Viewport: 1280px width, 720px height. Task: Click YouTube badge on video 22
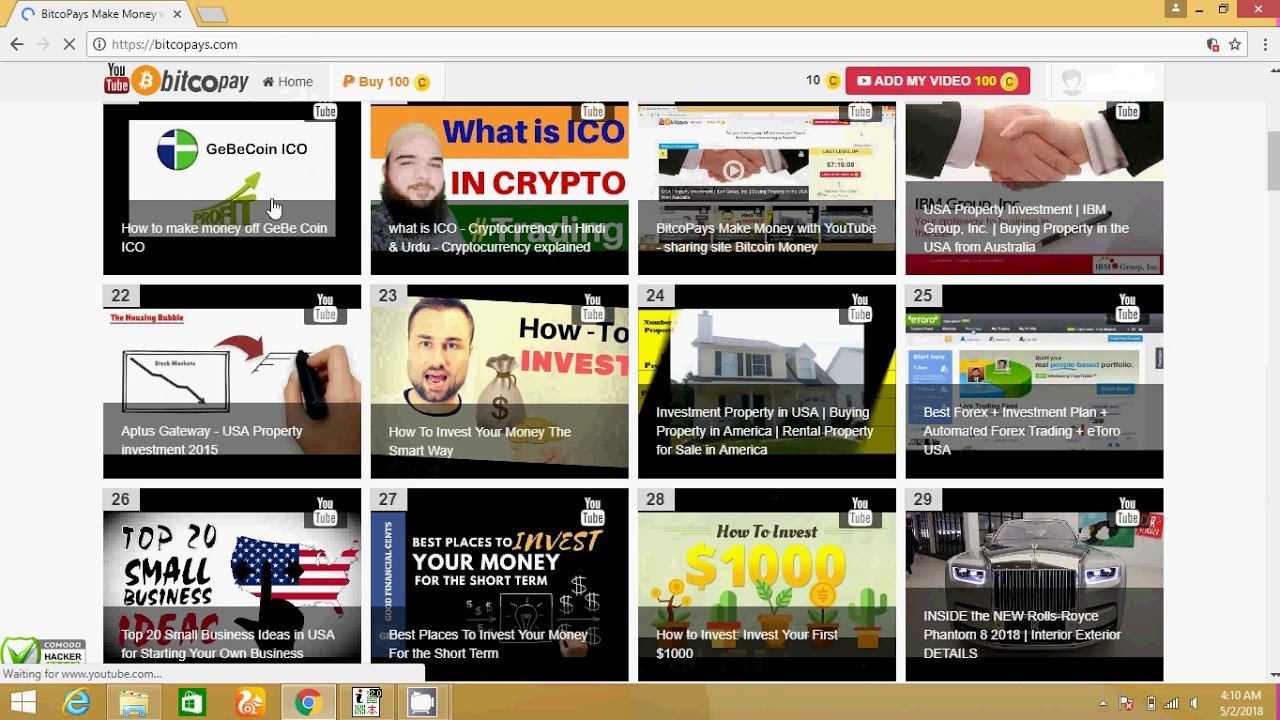pos(325,308)
